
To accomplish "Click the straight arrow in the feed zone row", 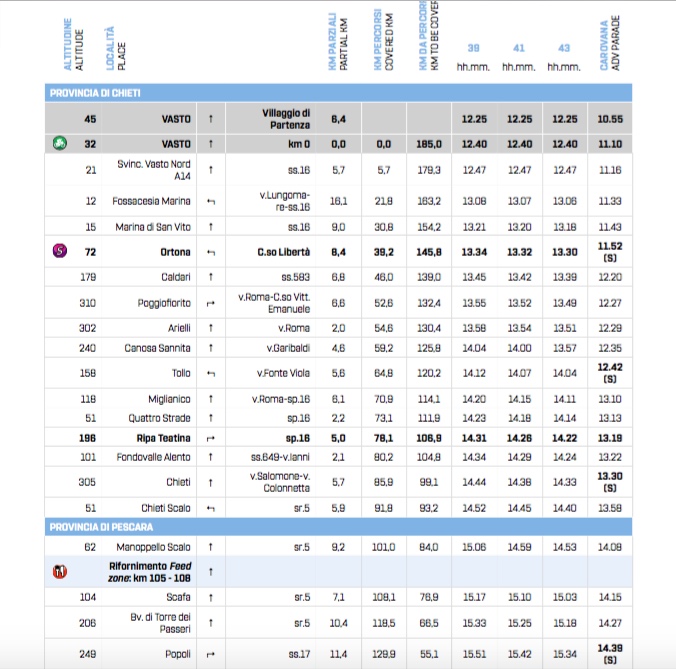I will pos(211,572).
